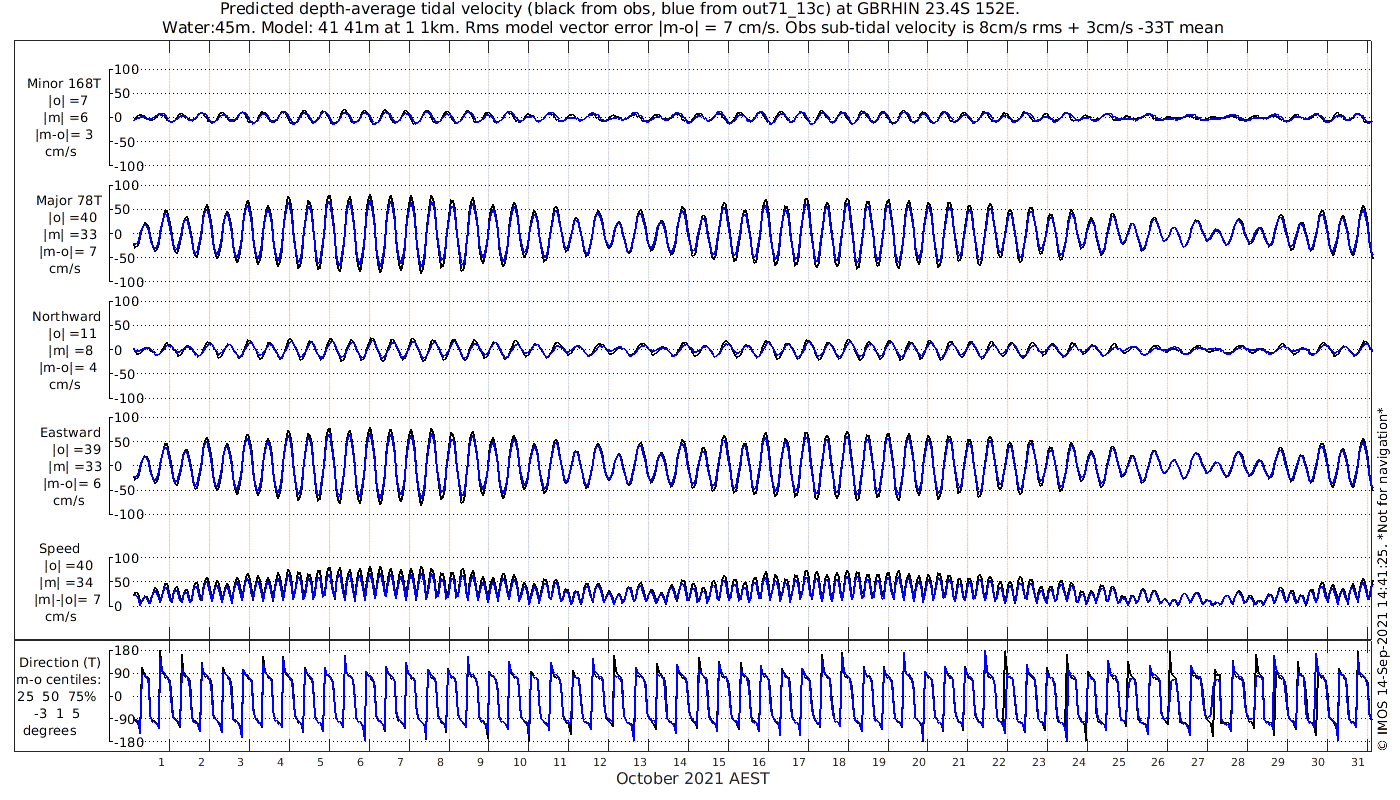This screenshot has height=800, width=1400.
Task: Click day '31' on the date axis
Action: (x=1357, y=761)
